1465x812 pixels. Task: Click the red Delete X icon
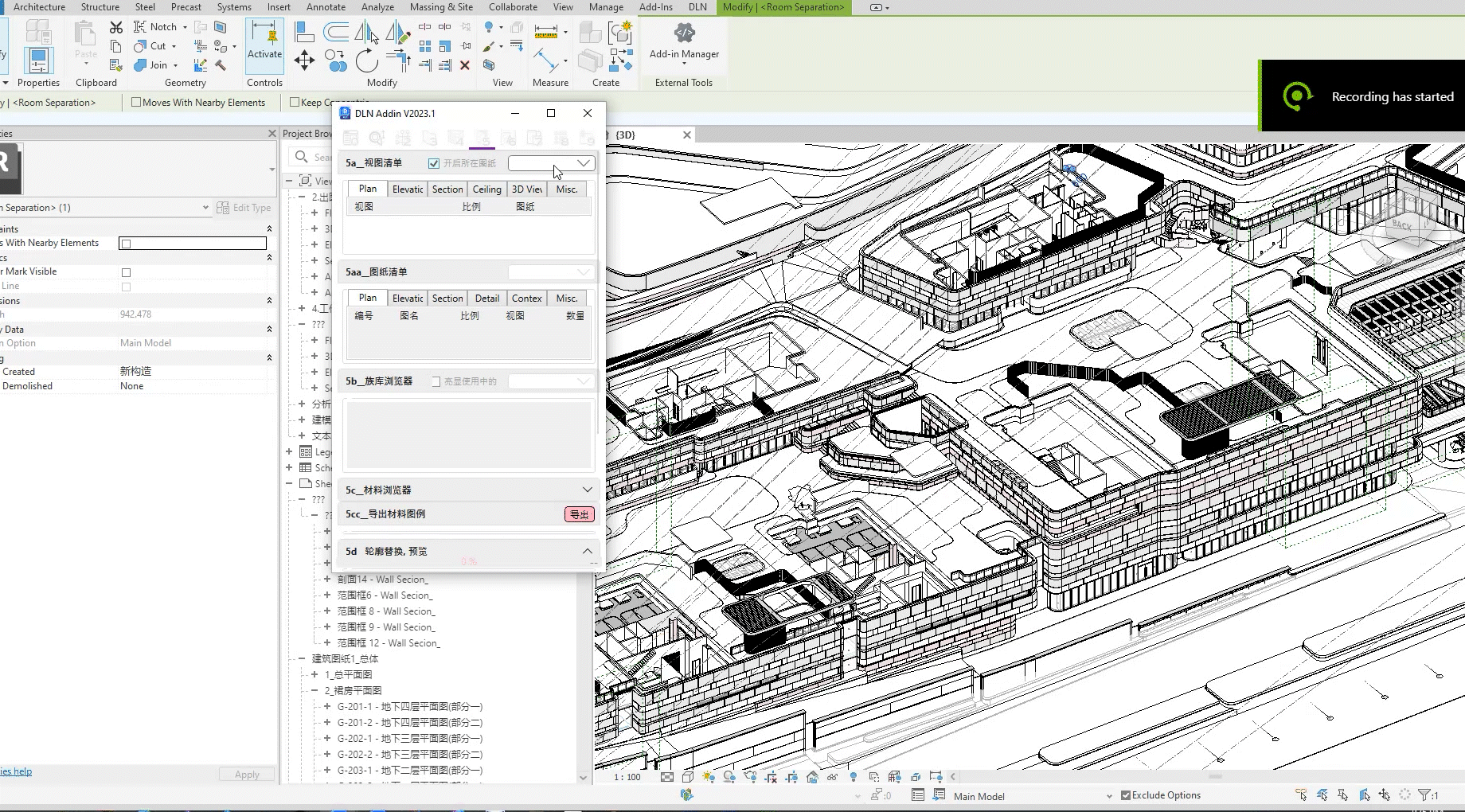[465, 65]
